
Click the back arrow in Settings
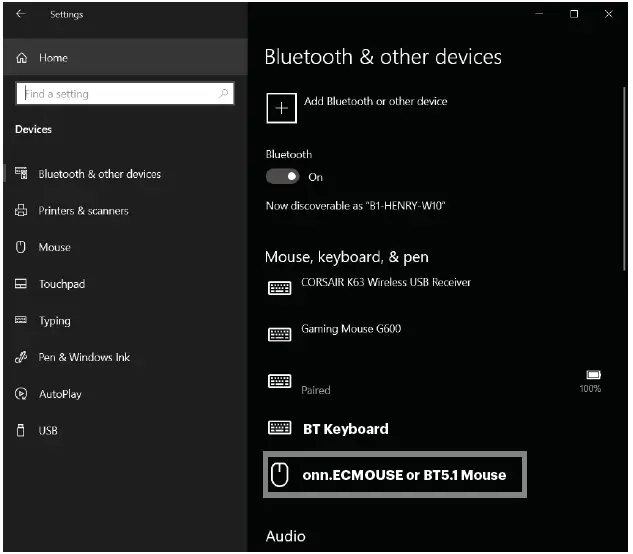[21, 15]
